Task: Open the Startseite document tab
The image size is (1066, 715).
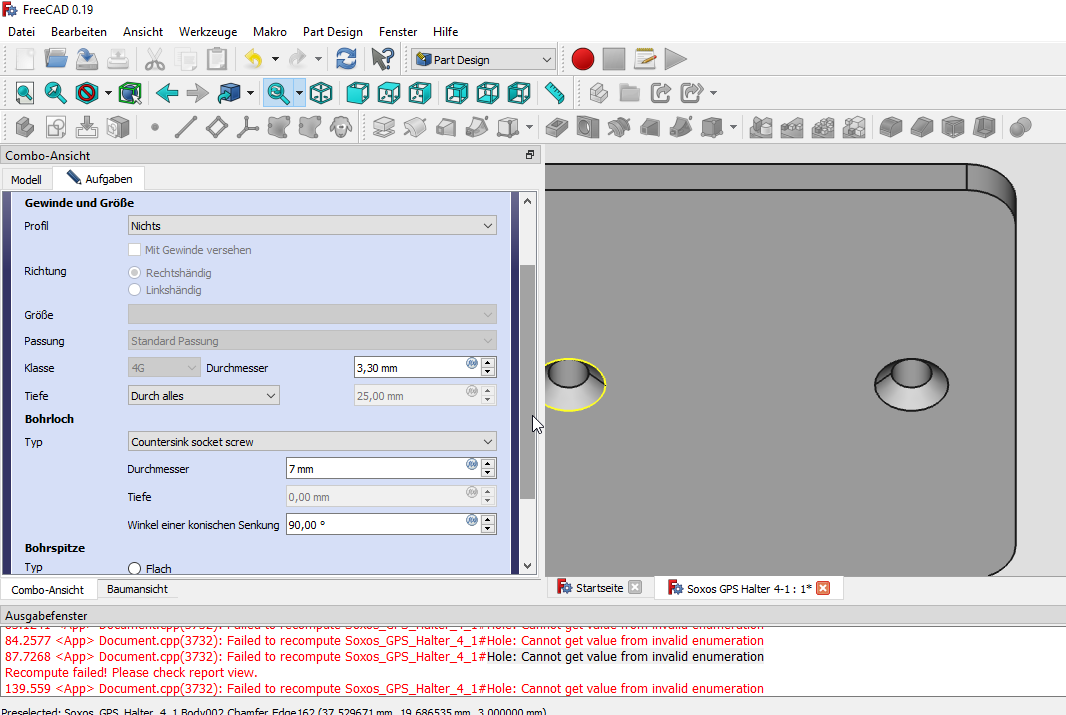Action: pyautogui.click(x=599, y=588)
